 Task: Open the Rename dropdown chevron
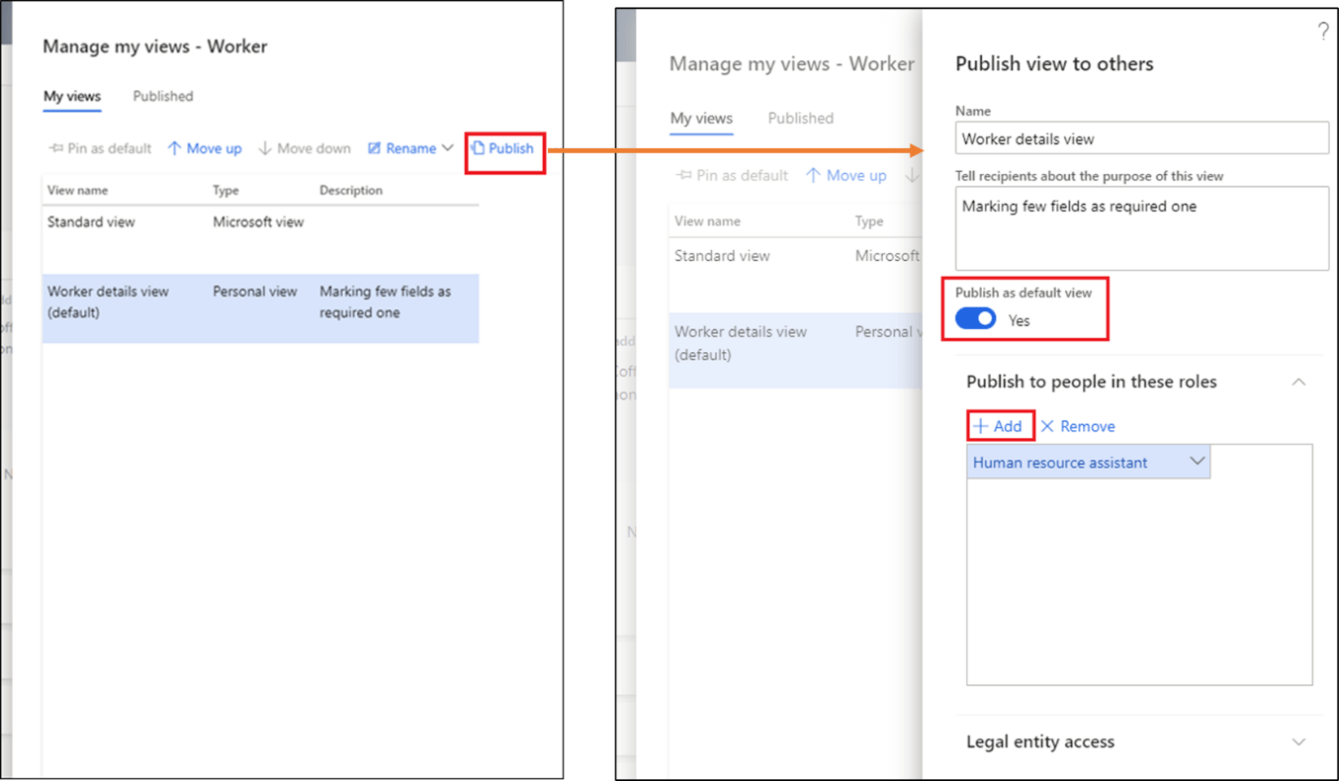tap(446, 148)
